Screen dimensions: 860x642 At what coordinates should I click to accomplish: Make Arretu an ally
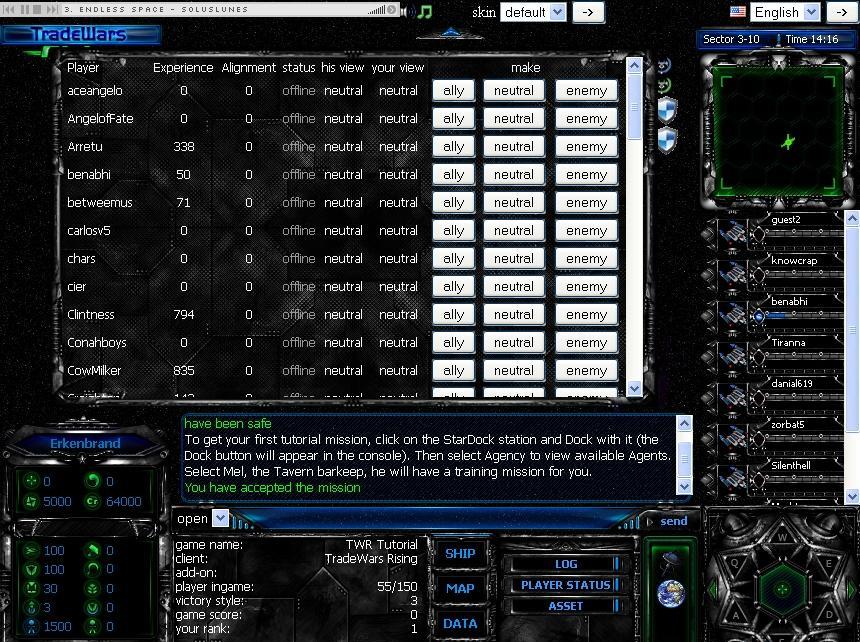click(x=453, y=146)
